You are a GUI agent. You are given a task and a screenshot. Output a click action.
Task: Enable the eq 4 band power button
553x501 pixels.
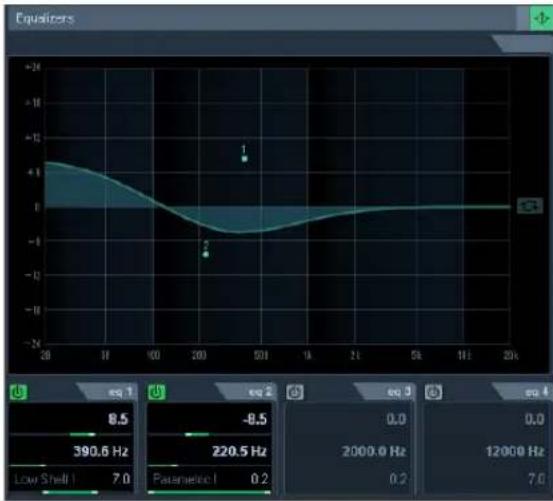point(433,392)
